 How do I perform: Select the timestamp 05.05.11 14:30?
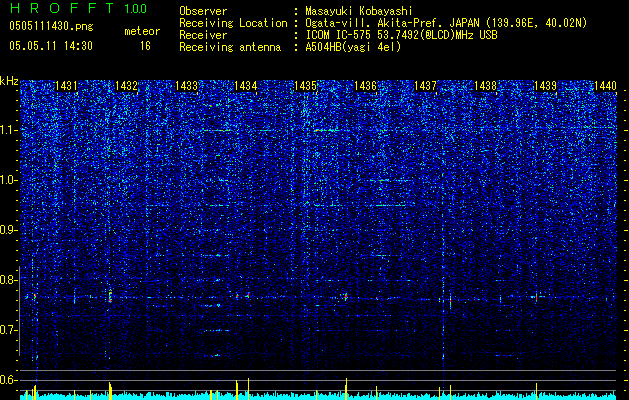[51, 46]
